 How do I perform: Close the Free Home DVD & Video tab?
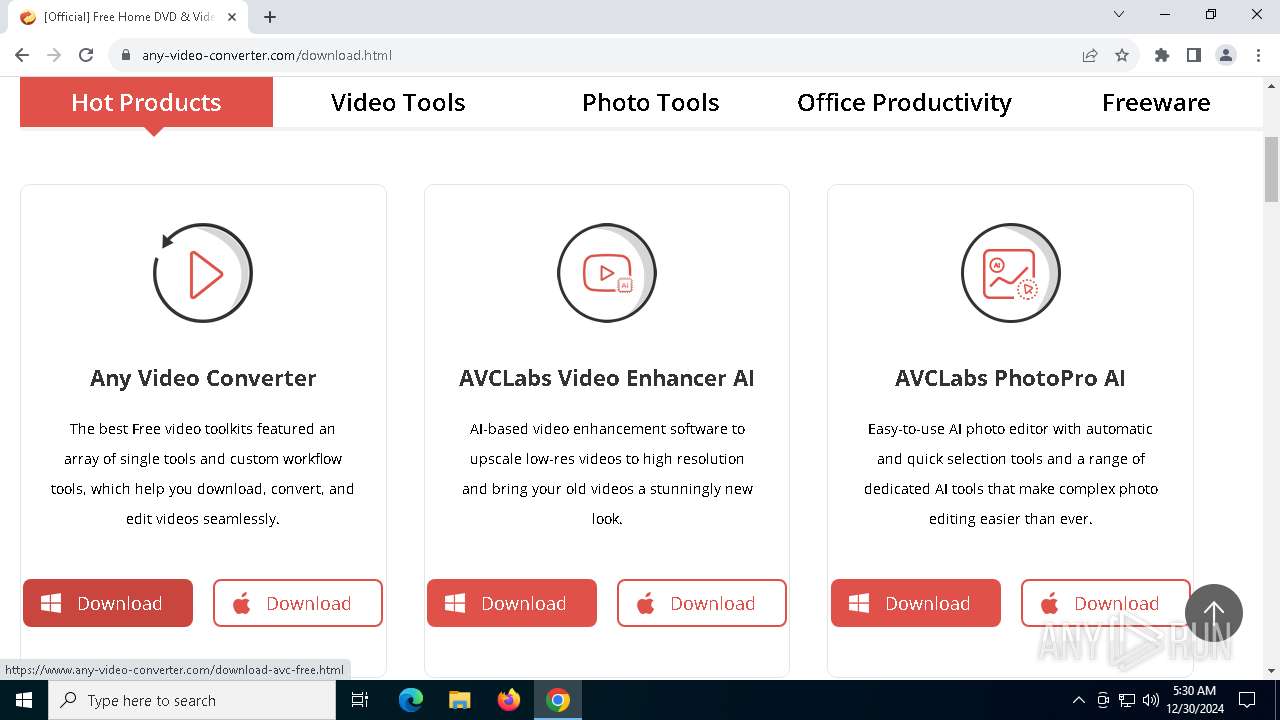click(x=233, y=17)
